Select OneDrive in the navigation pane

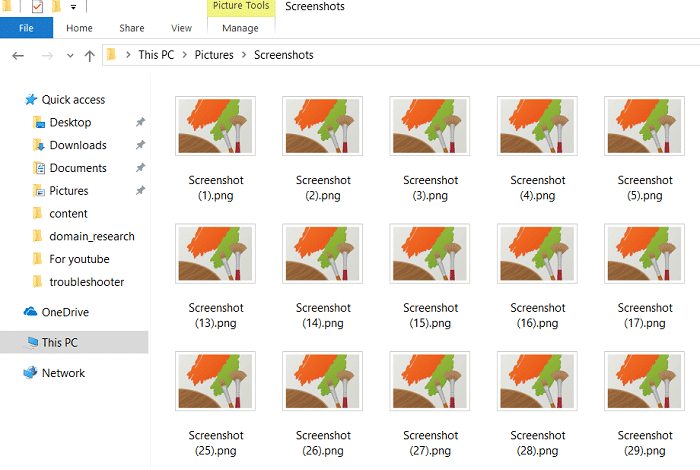tap(65, 312)
